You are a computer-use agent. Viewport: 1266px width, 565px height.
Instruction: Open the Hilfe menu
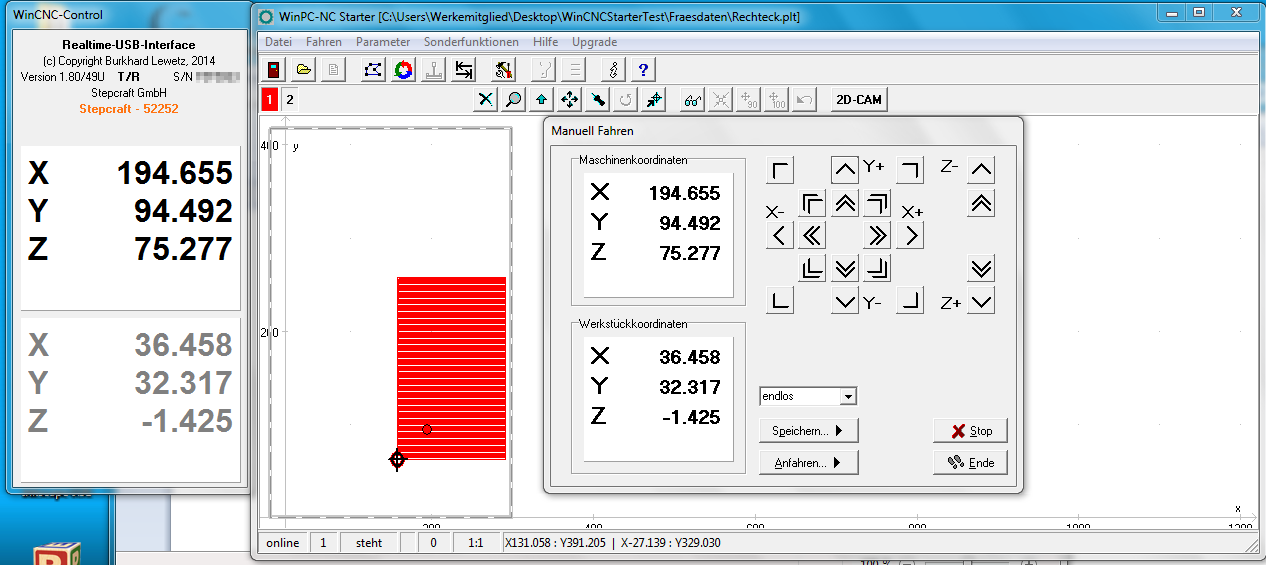click(x=546, y=42)
